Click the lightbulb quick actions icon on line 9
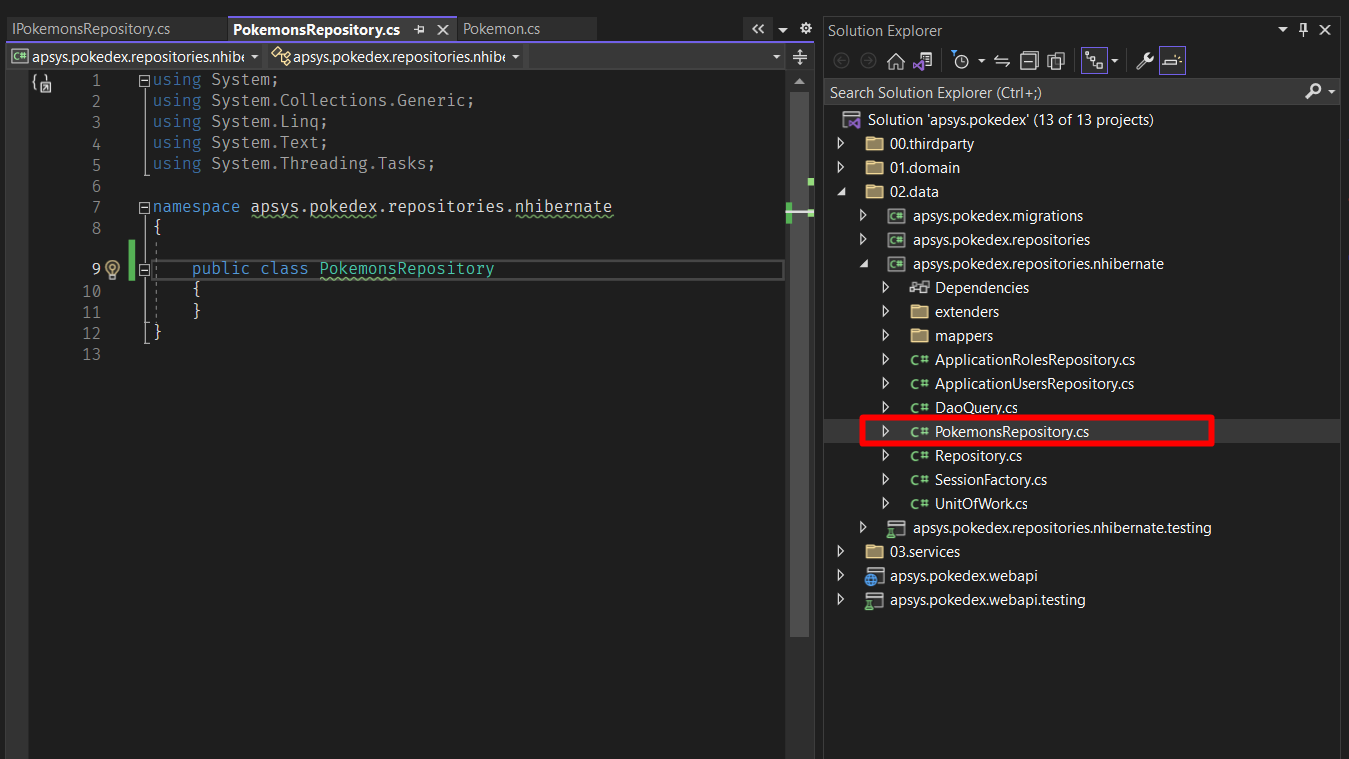The image size is (1349, 759). click(112, 269)
